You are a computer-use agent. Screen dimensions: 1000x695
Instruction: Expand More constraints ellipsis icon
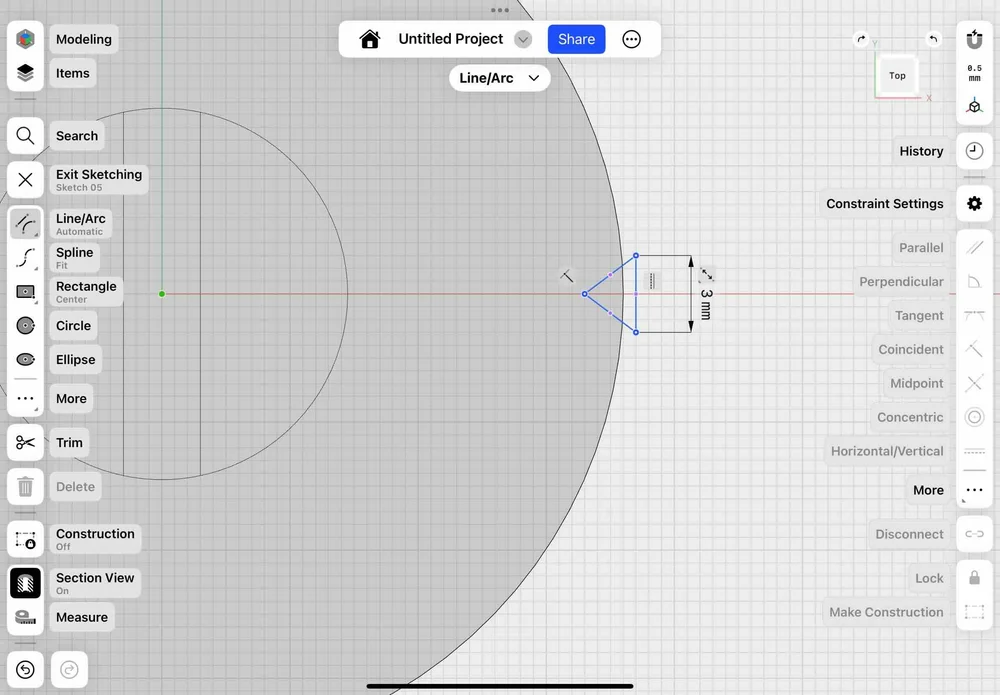click(x=974, y=490)
